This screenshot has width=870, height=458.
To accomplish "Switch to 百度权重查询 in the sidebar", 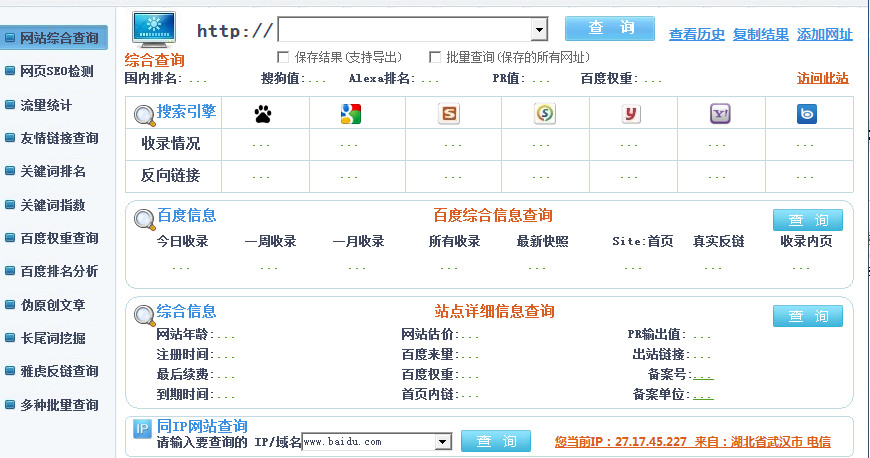I will [x=59, y=238].
